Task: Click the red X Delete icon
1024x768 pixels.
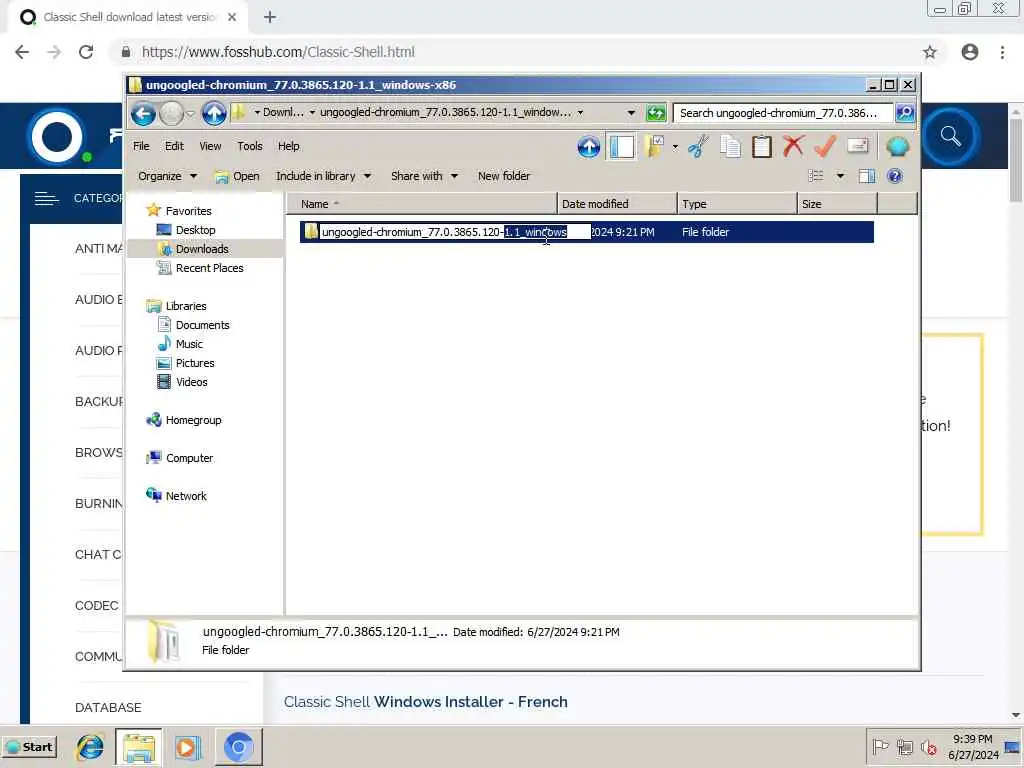Action: (x=793, y=146)
